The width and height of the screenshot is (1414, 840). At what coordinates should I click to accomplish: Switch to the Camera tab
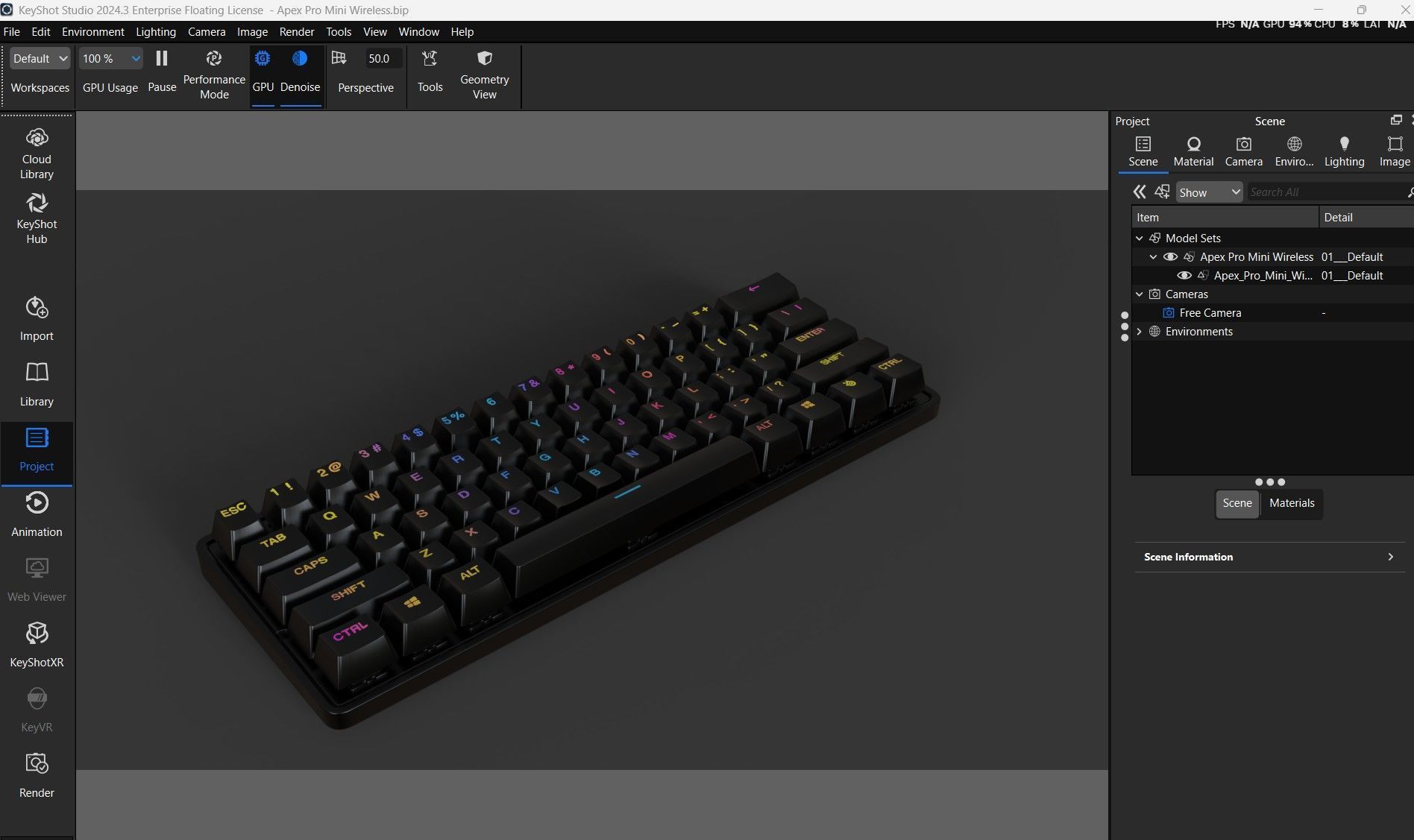pyautogui.click(x=1243, y=151)
